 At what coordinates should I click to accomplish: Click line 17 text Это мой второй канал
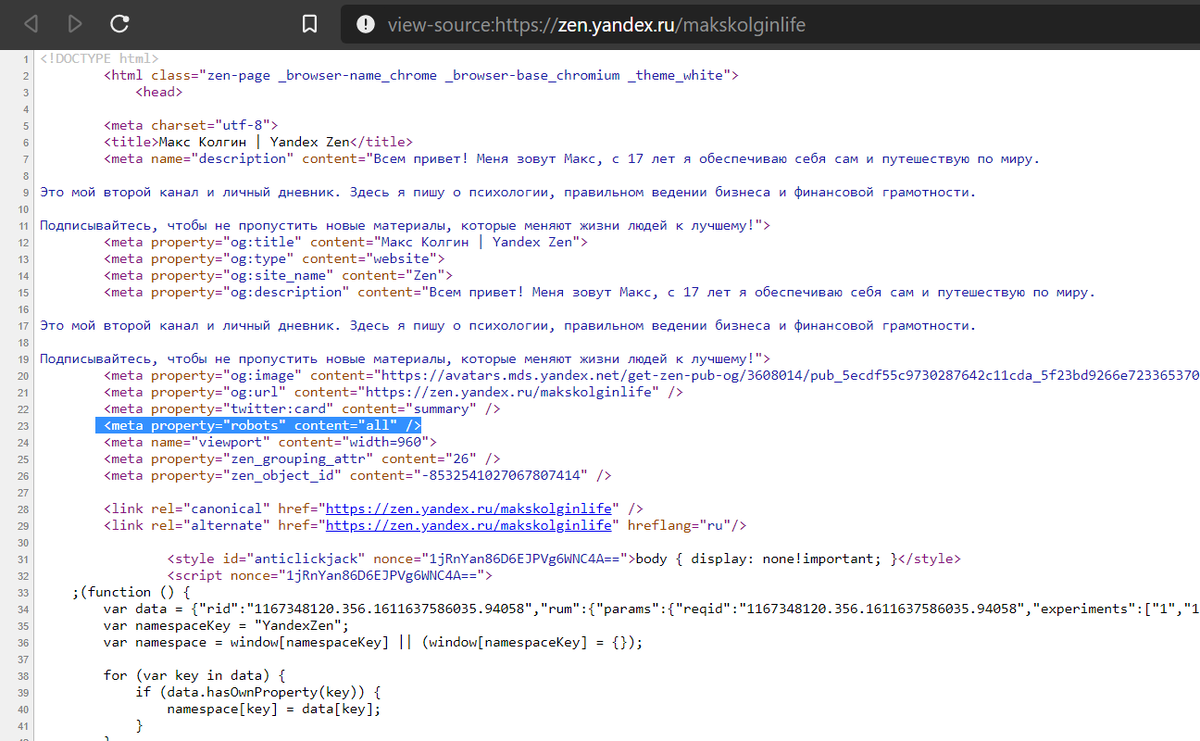tap(508, 325)
